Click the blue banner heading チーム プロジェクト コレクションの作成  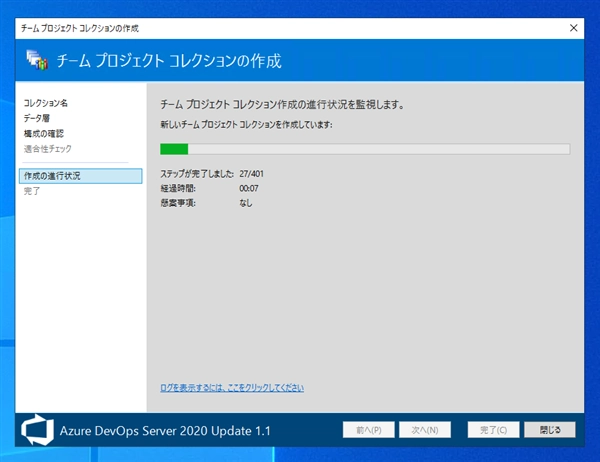coord(169,61)
